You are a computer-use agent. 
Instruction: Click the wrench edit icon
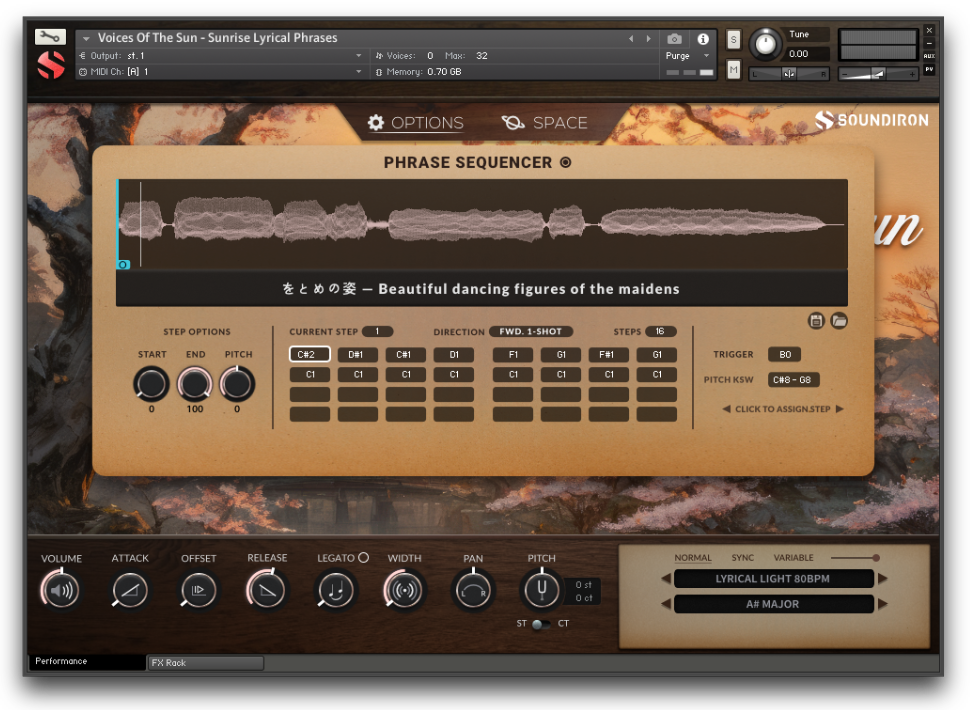[x=50, y=37]
